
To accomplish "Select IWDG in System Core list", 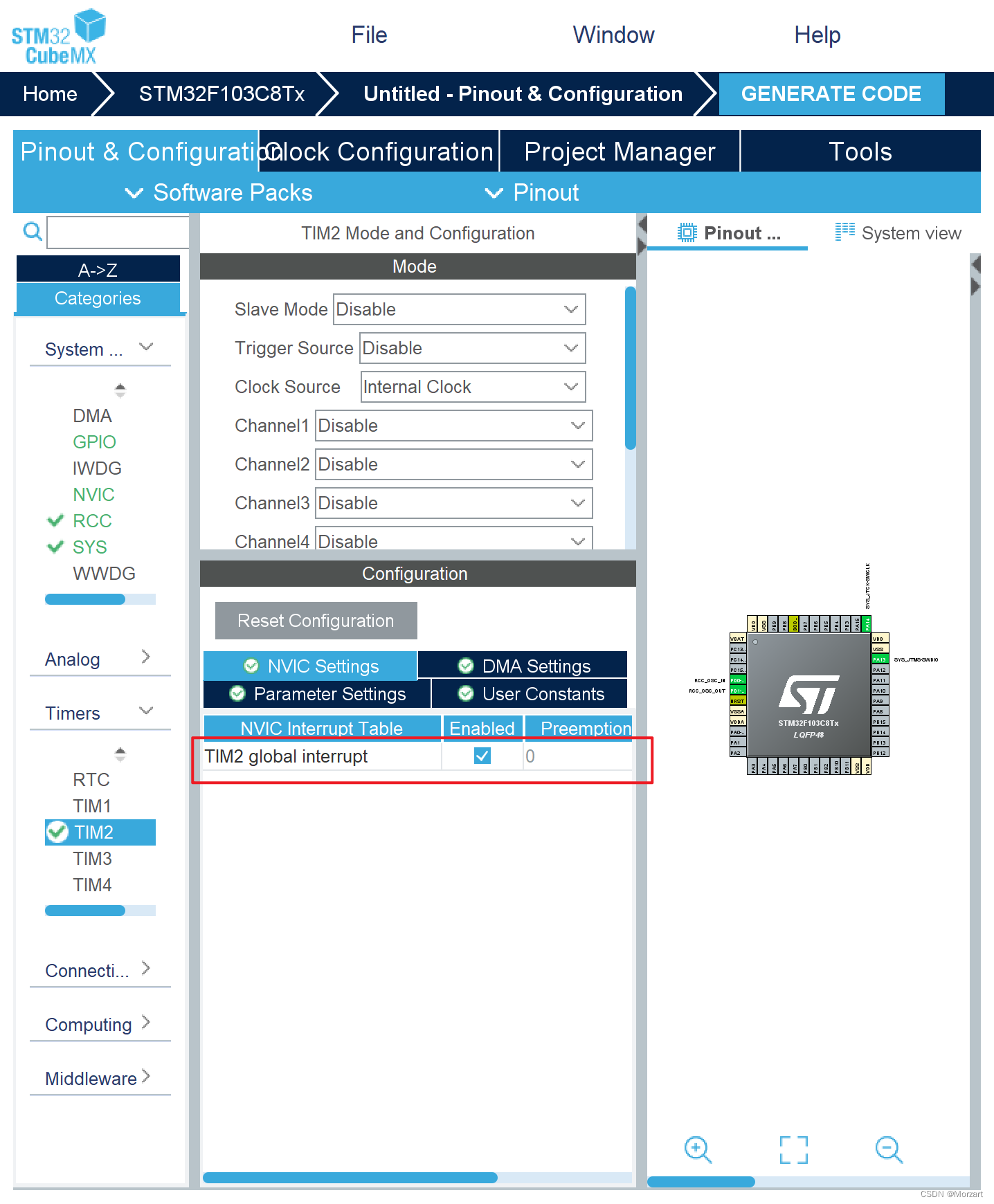I will (97, 468).
